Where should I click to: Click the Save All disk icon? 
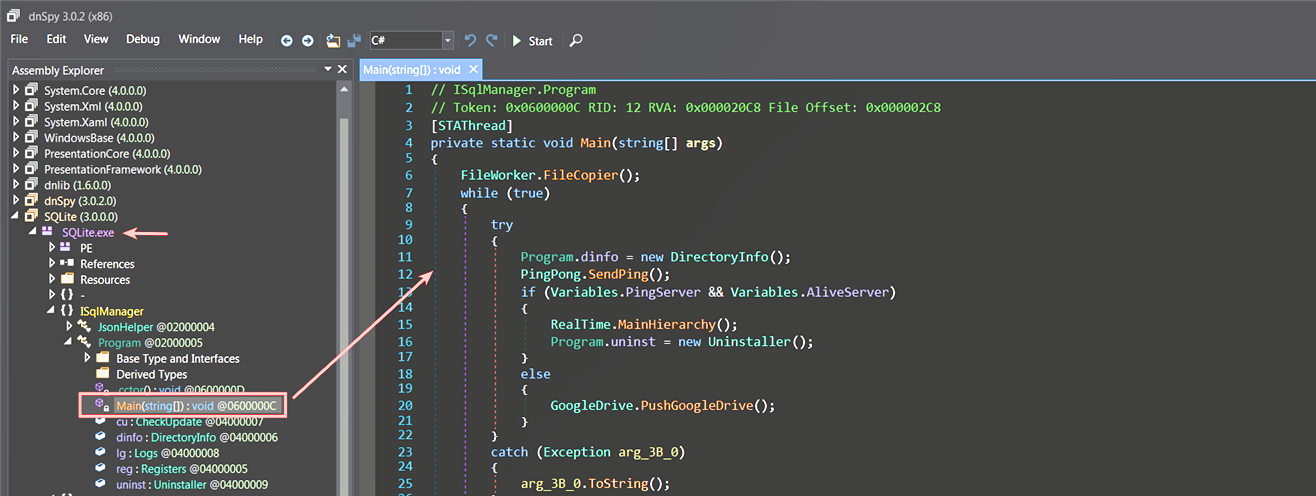pyautogui.click(x=353, y=41)
